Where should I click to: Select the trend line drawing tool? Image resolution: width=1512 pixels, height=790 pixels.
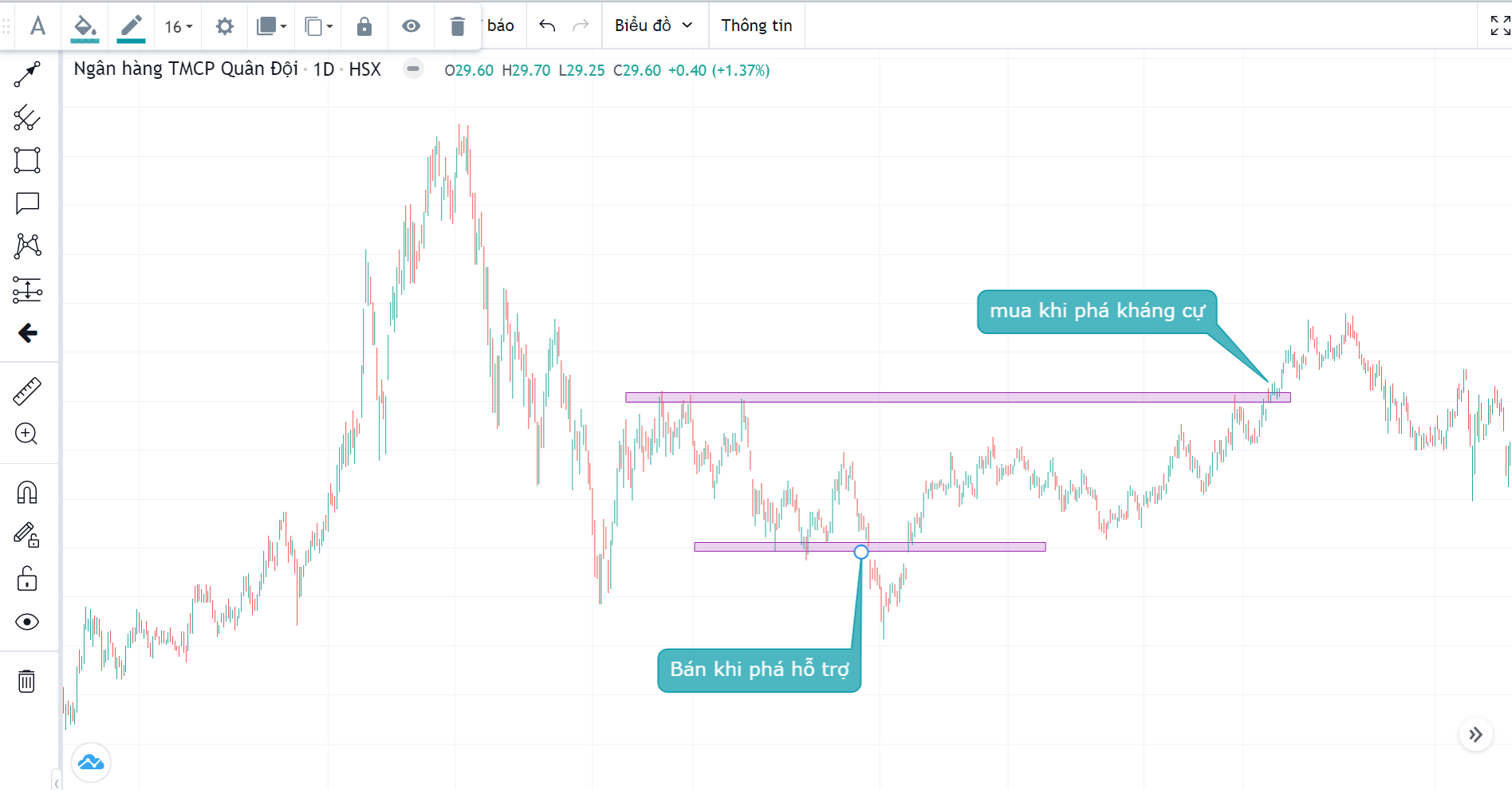27,74
